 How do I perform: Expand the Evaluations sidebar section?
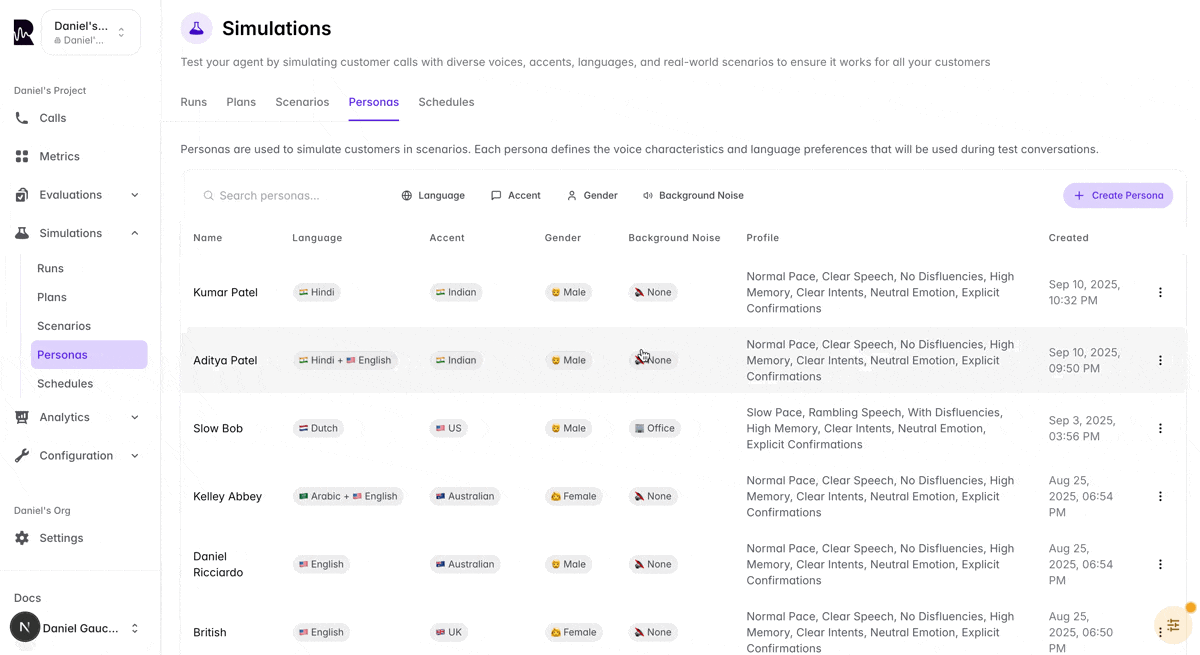(135, 195)
